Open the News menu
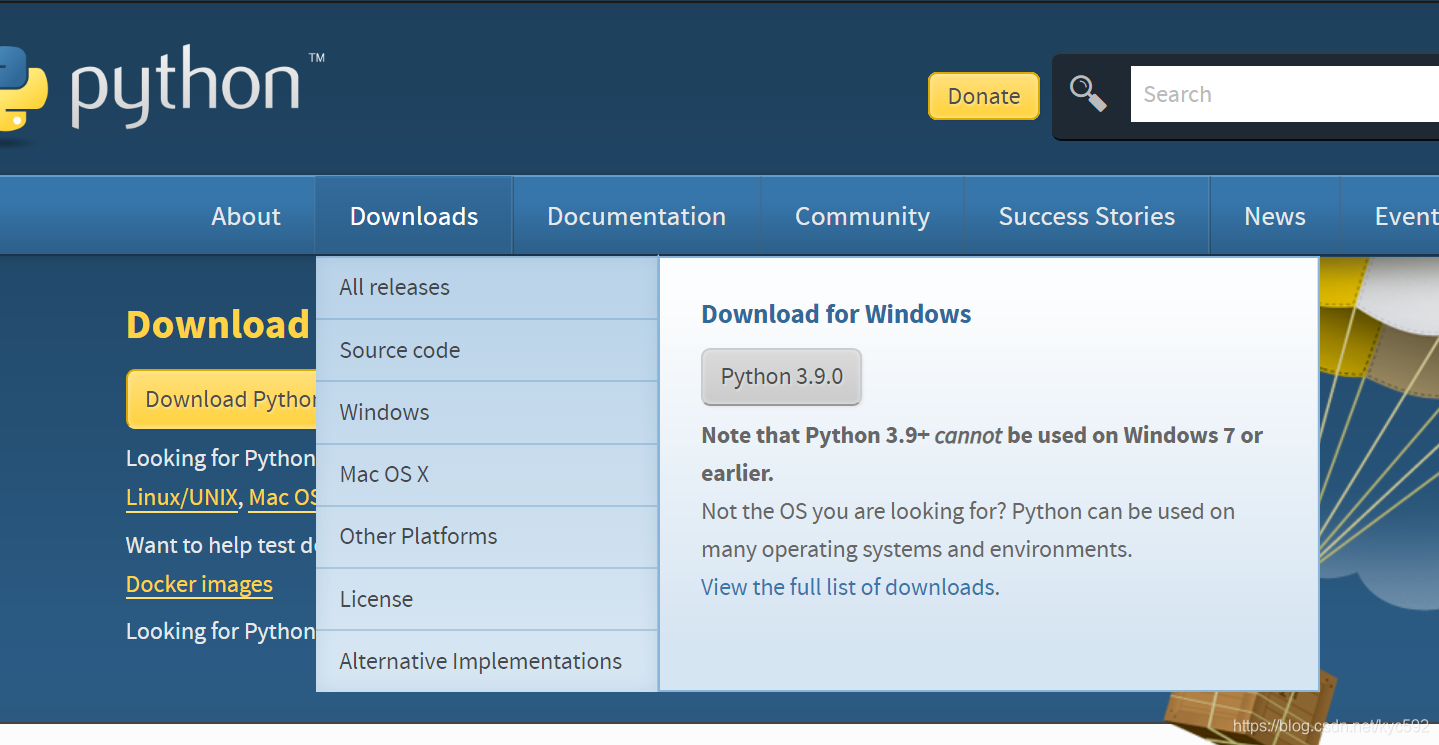 tap(1275, 216)
